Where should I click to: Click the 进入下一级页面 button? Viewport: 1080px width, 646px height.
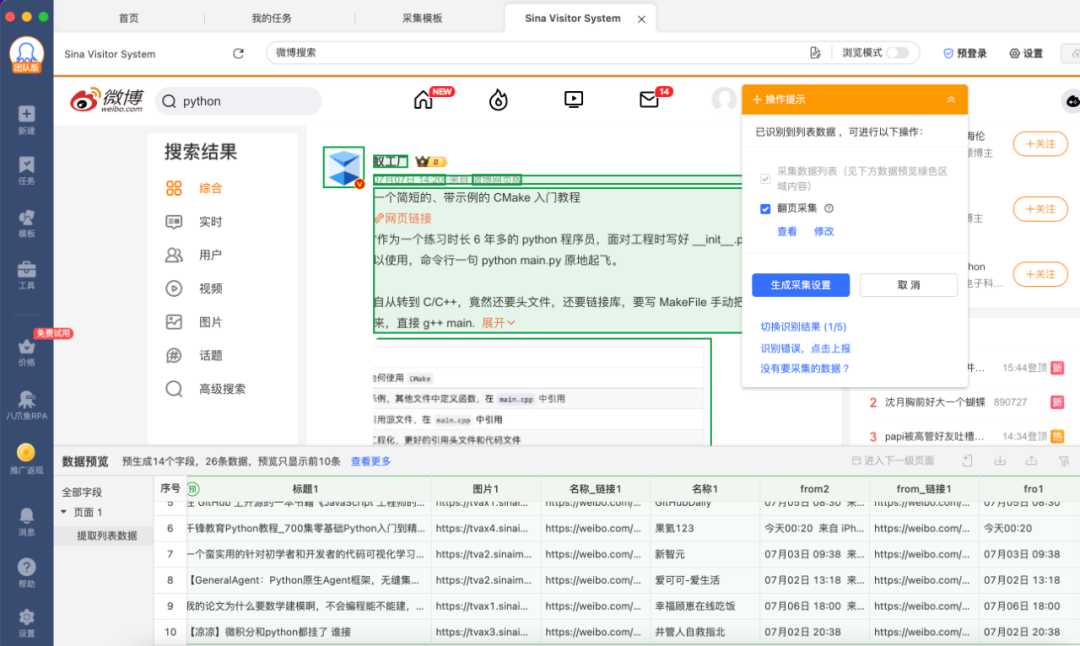click(893, 461)
